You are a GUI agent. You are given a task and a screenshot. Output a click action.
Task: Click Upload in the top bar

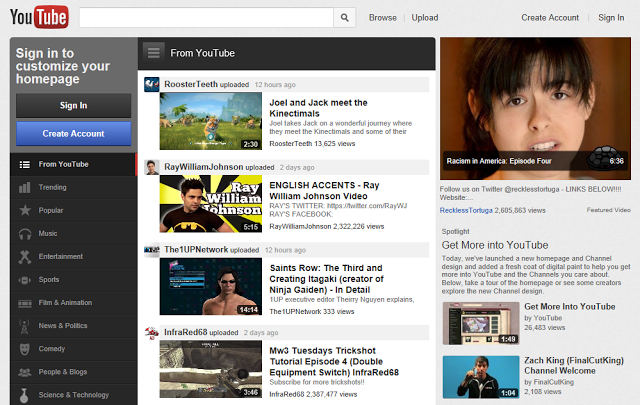click(424, 18)
